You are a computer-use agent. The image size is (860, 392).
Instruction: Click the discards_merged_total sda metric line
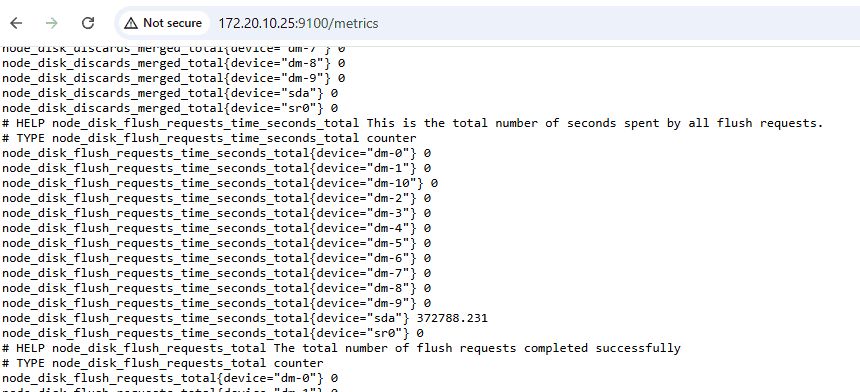[169, 93]
